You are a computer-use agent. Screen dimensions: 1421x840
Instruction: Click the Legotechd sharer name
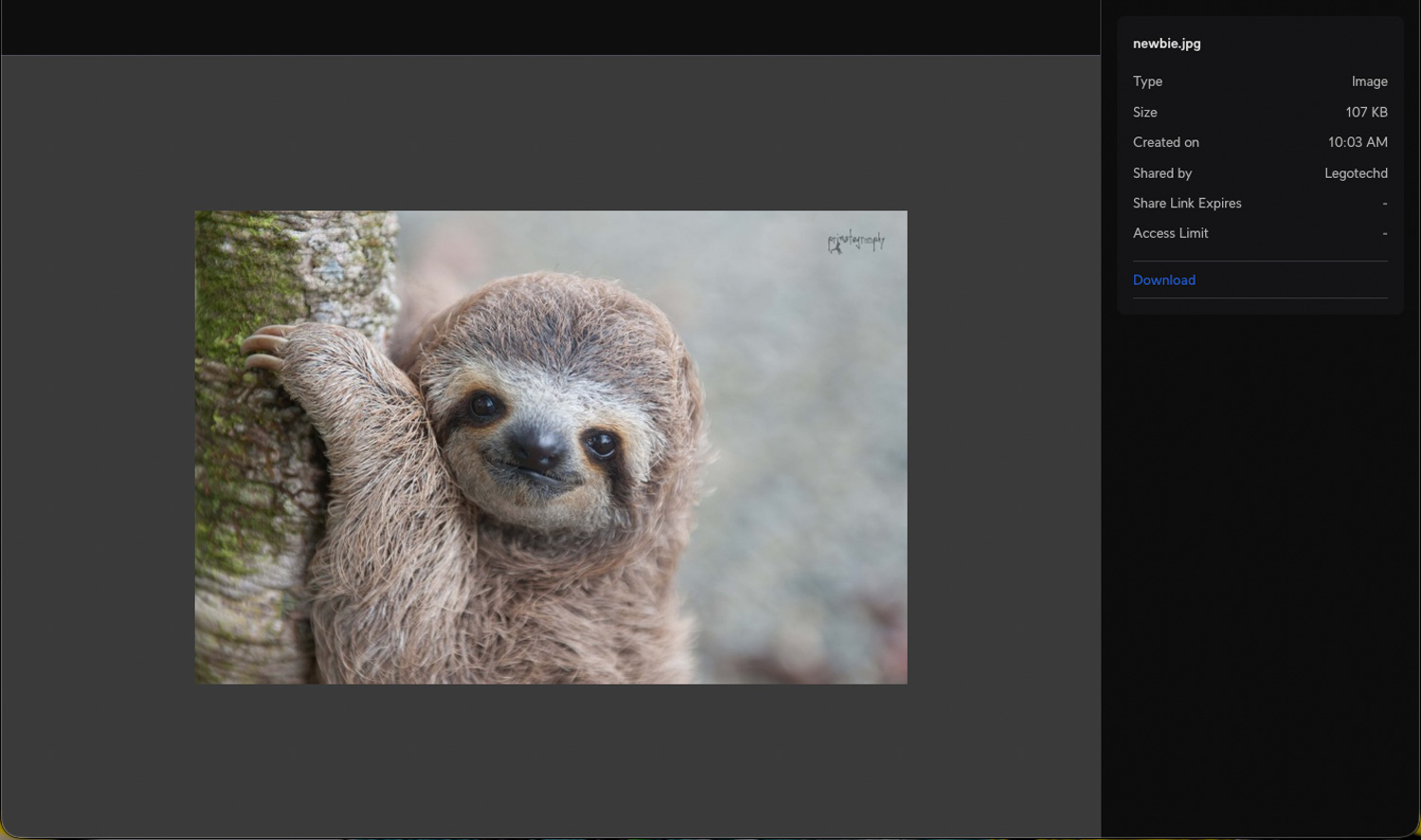tap(1355, 173)
